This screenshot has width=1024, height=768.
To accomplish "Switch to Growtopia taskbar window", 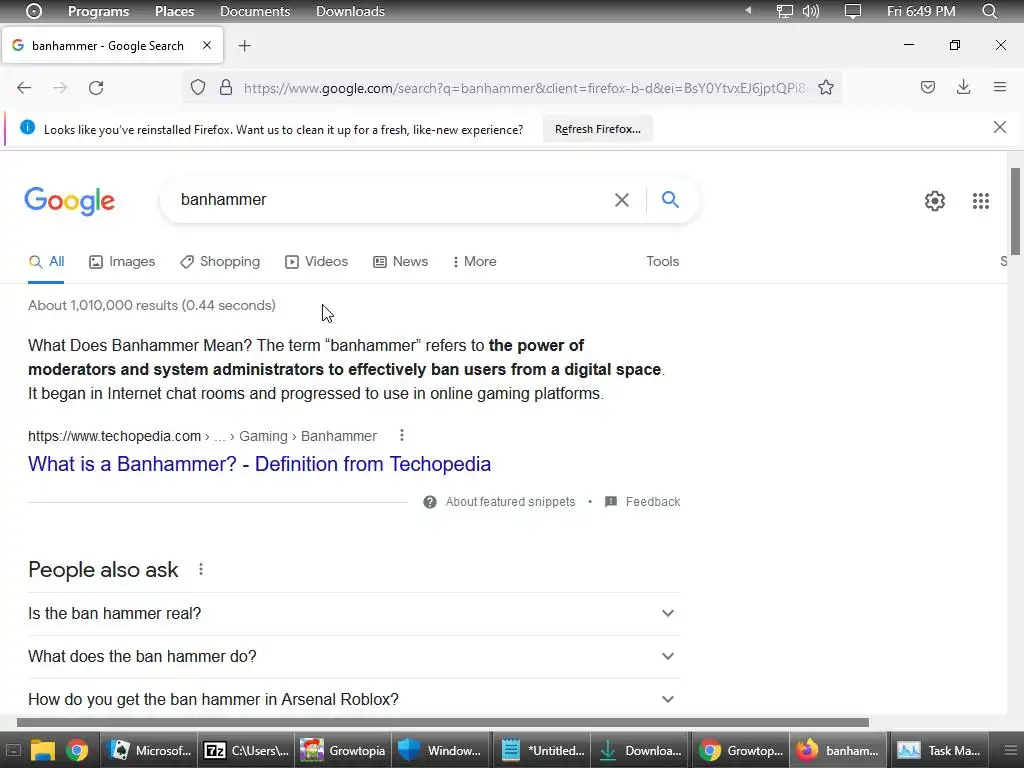I will (344, 750).
